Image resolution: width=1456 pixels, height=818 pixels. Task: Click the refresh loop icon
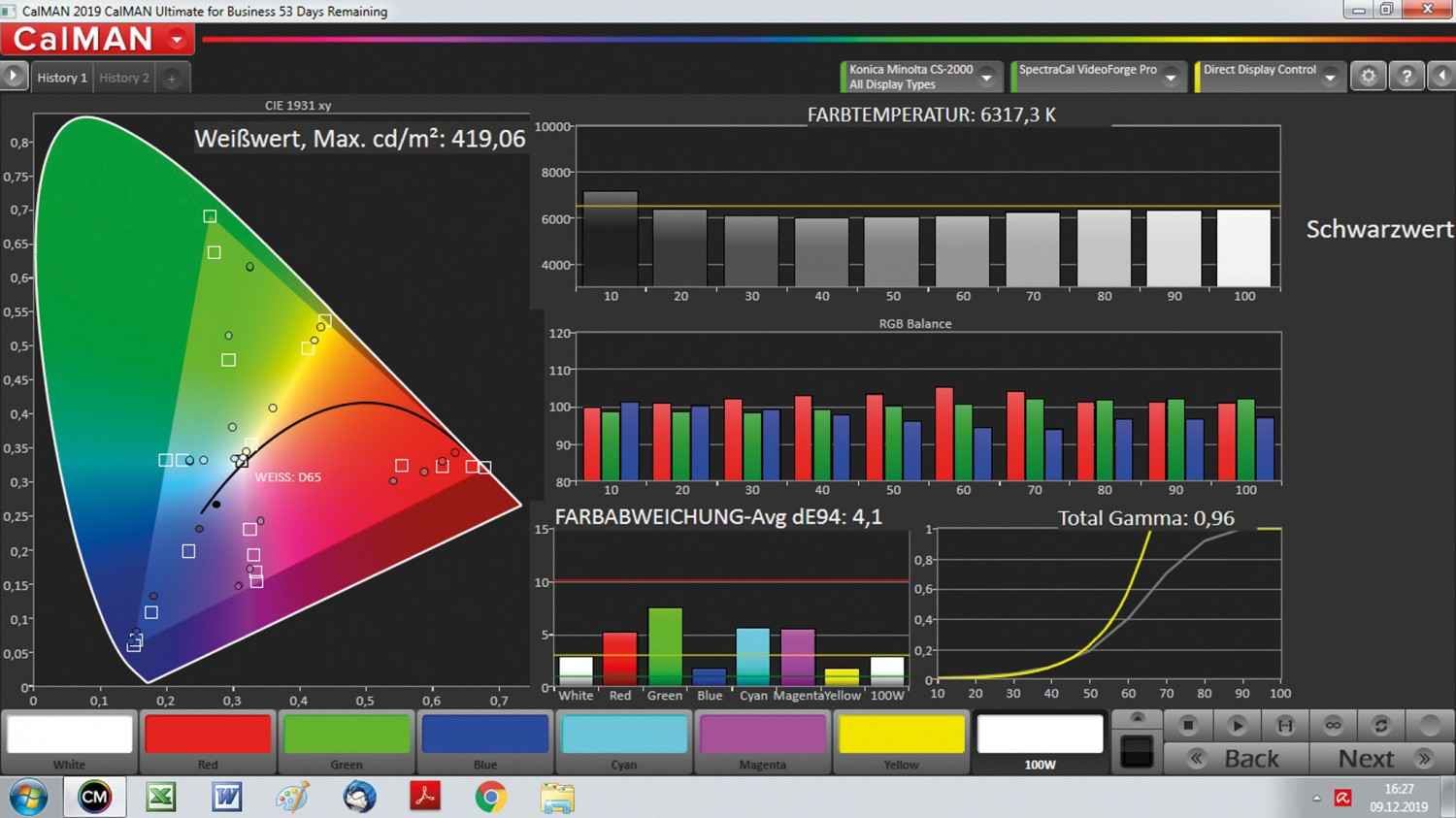coord(1381,725)
